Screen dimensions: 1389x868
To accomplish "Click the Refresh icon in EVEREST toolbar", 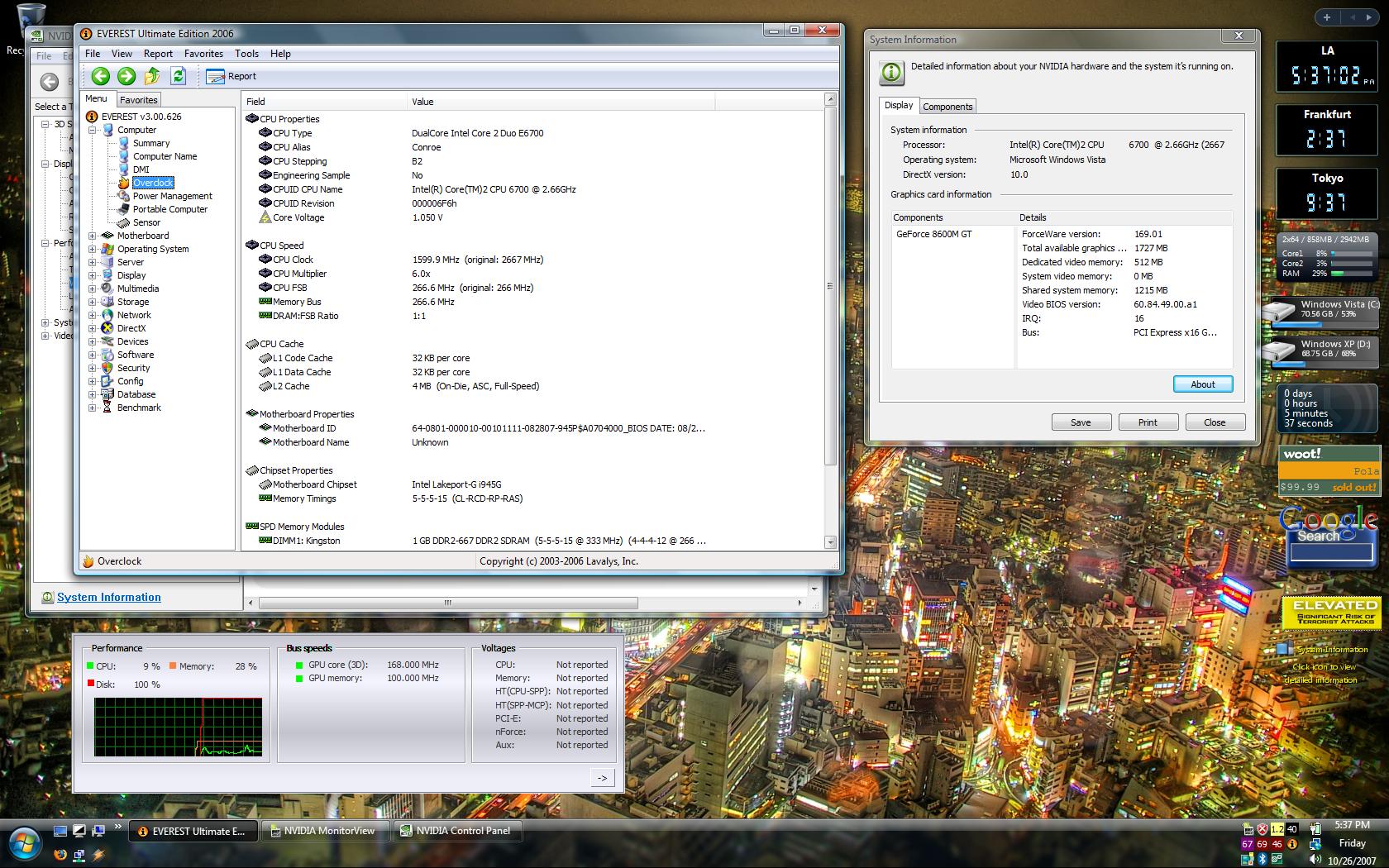I will coord(178,76).
